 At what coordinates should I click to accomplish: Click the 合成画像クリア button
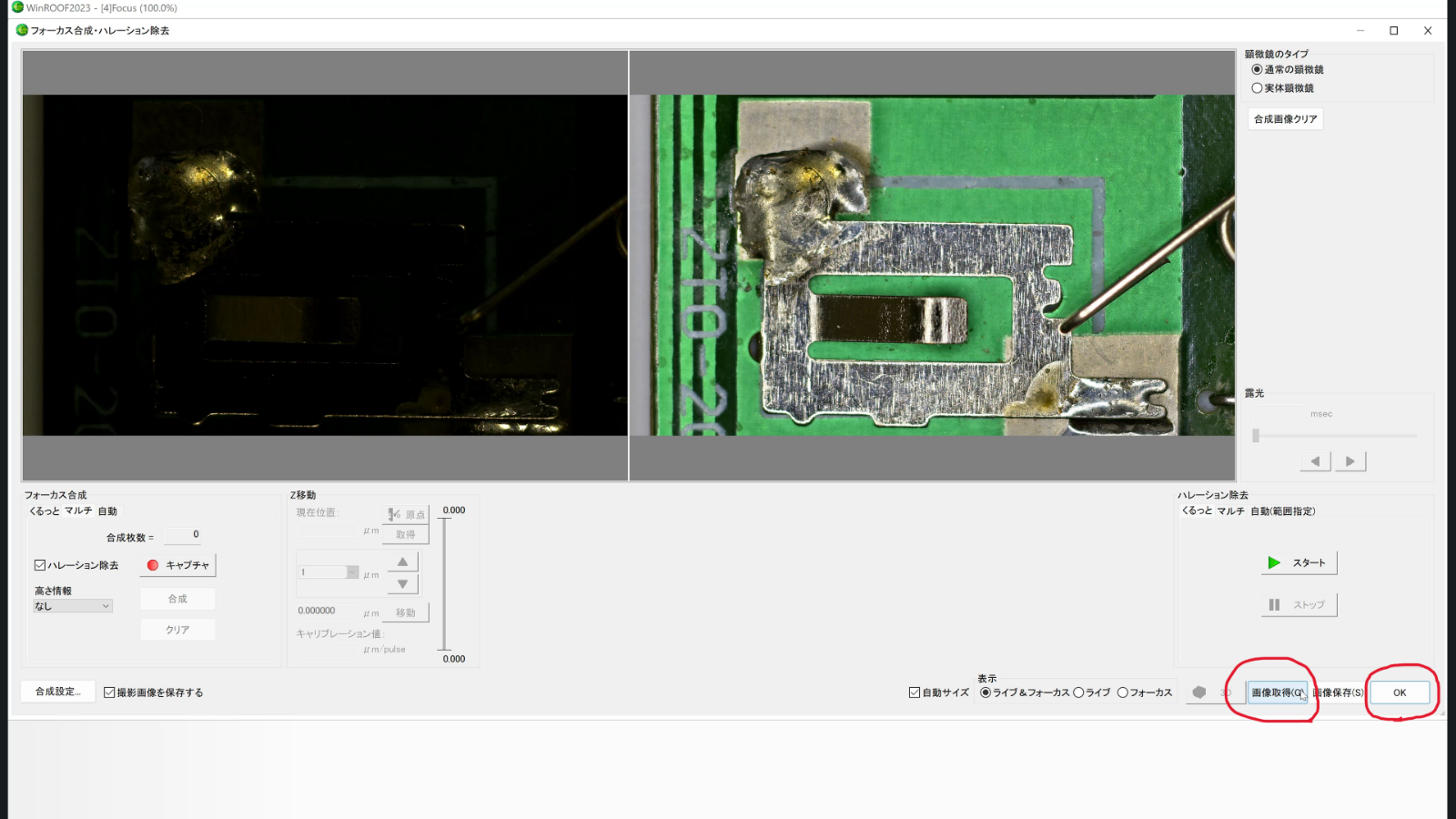[1285, 119]
